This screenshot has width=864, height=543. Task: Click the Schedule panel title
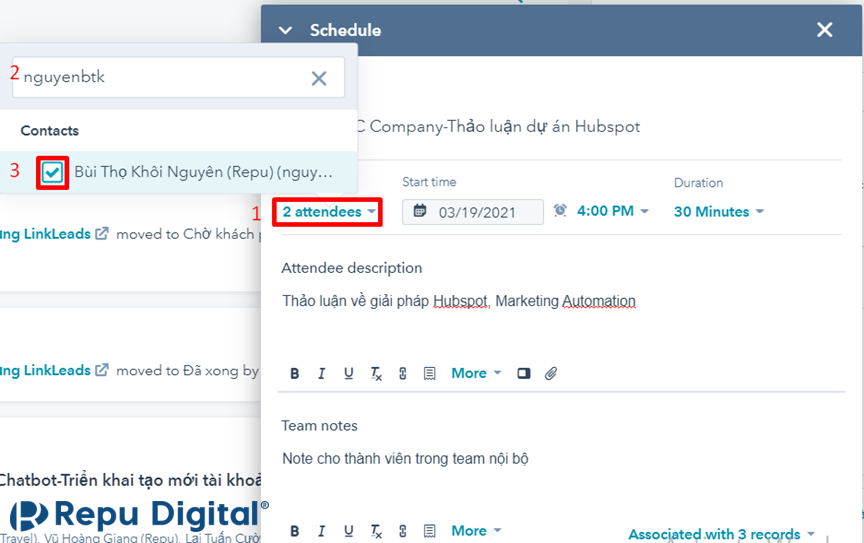pyautogui.click(x=345, y=30)
